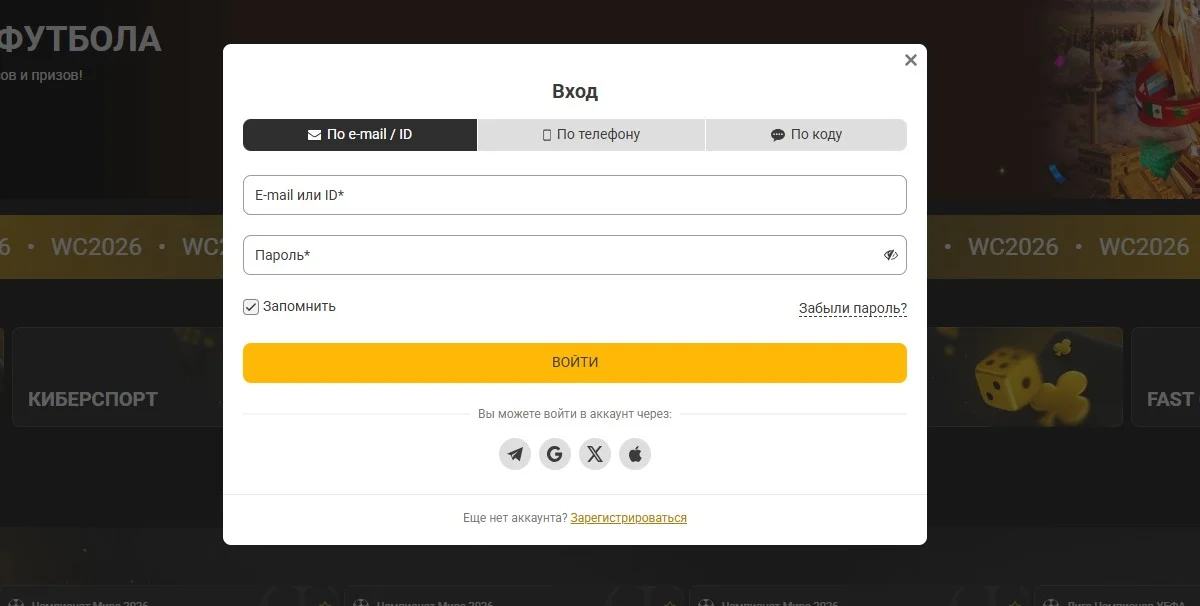Open the КИБЕРСПОРТ card in background page

[117, 377]
